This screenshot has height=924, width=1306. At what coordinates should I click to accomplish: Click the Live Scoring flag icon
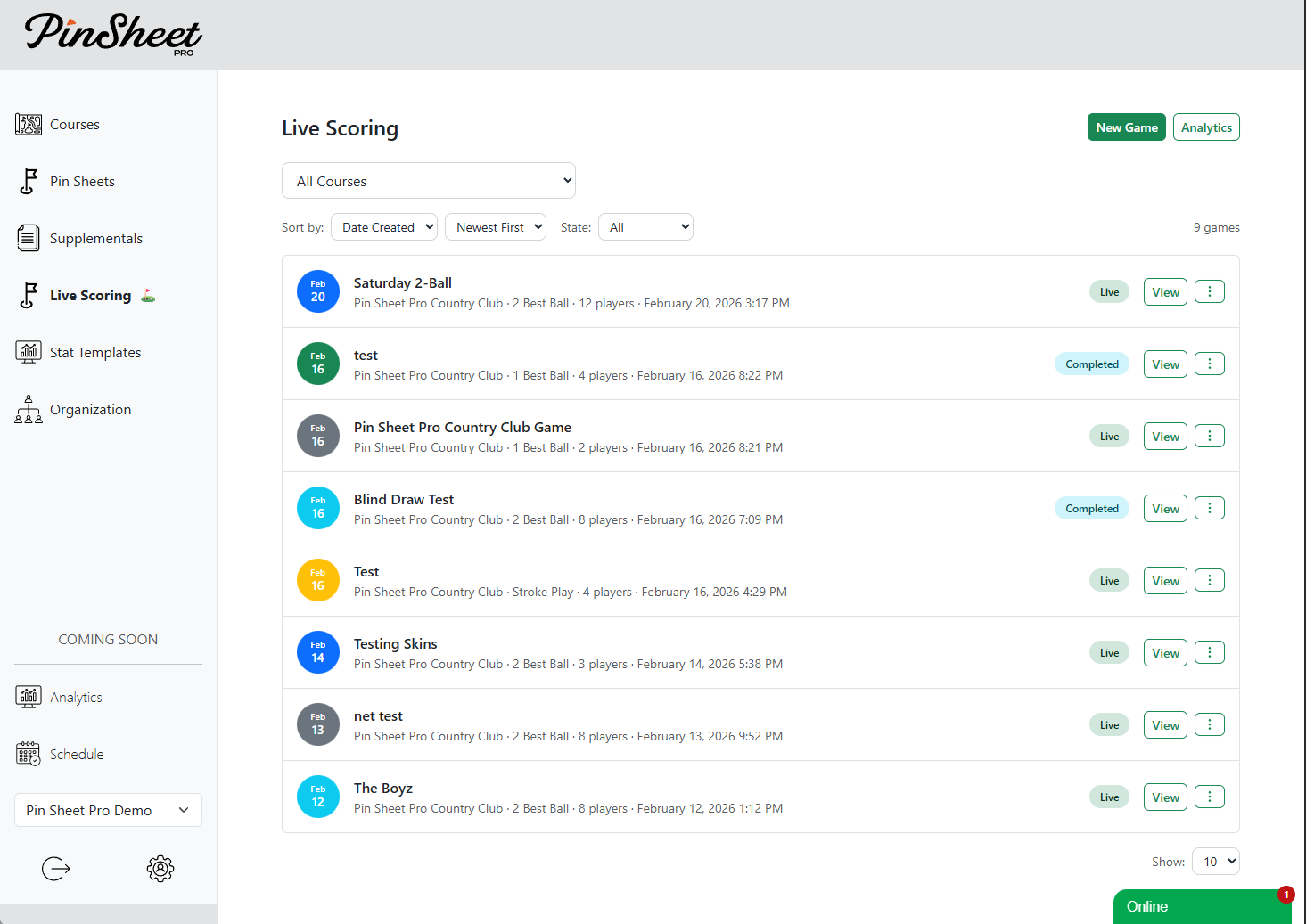(29, 295)
